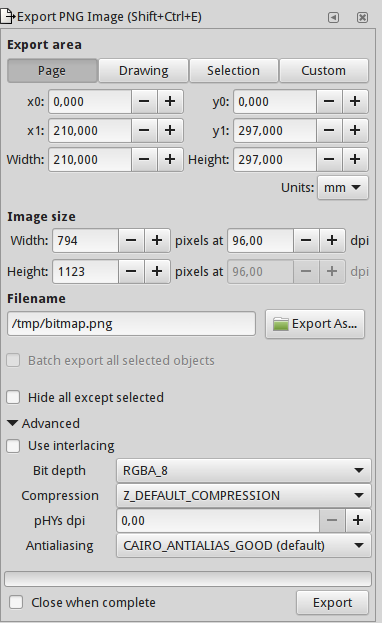Open the Bit depth RGBA_8 dropdown
The image size is (382, 623).
[x=244, y=470]
